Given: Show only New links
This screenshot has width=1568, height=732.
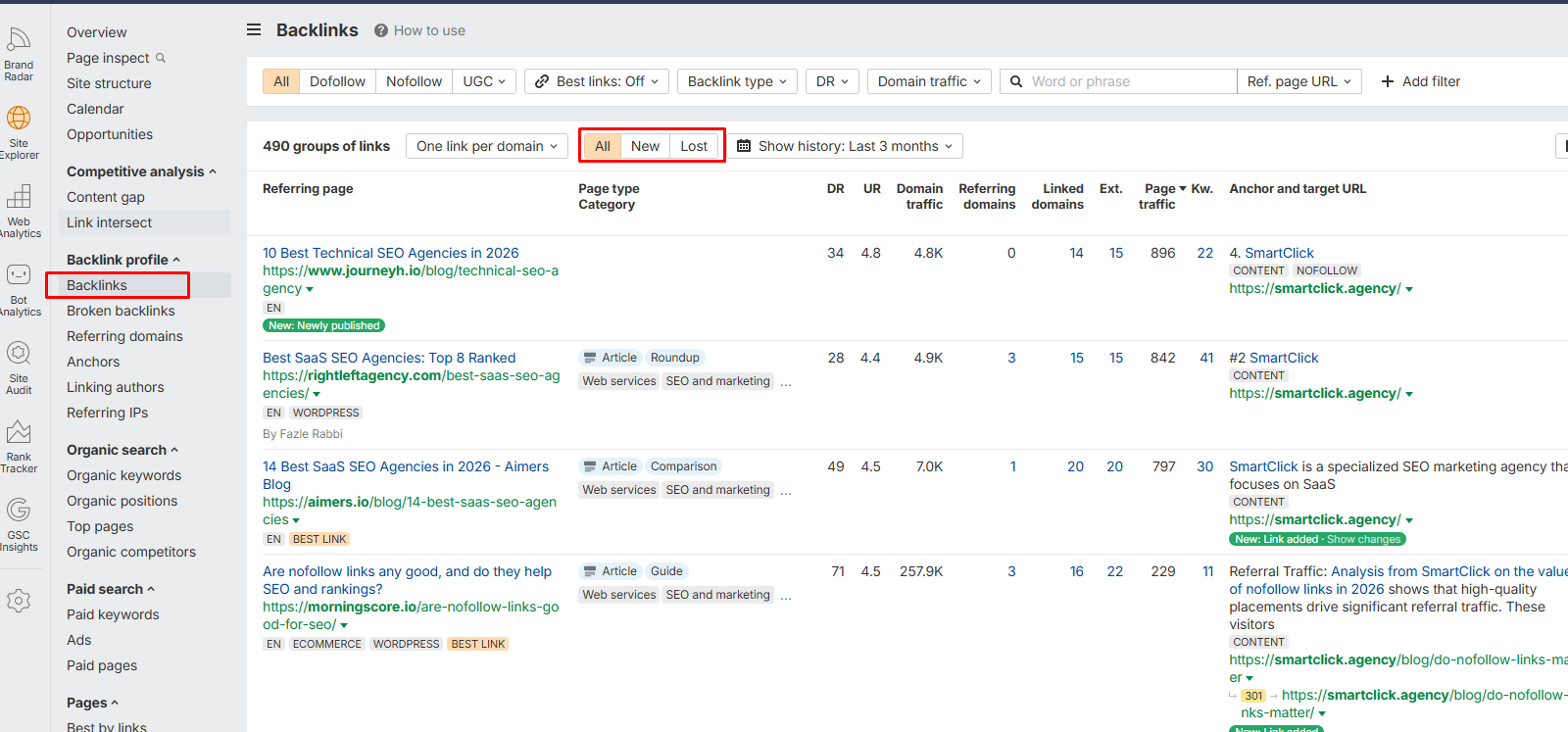Looking at the screenshot, I should coord(645,146).
